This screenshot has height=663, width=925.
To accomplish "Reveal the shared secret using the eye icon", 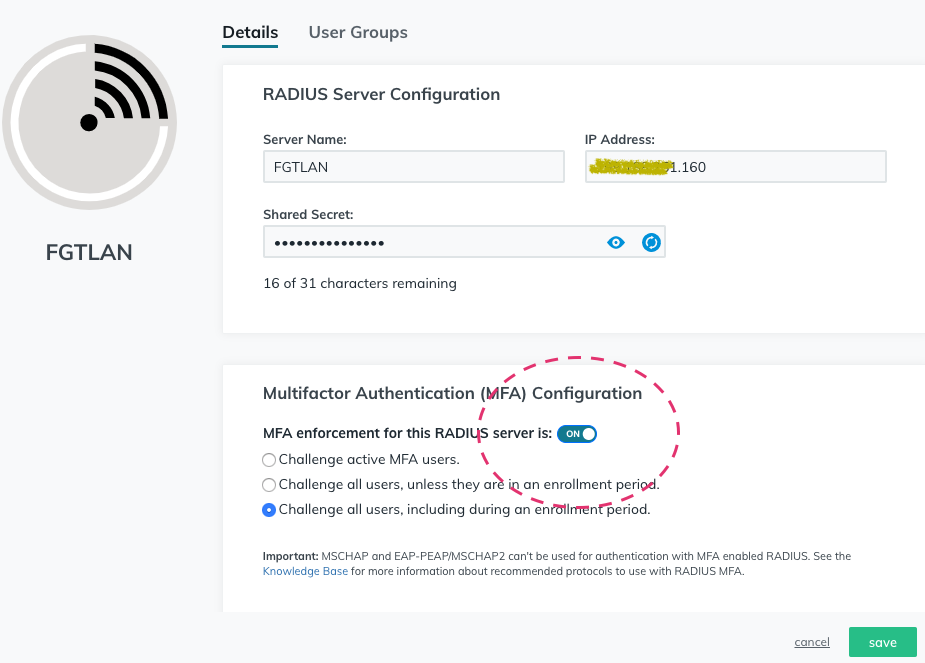I will tap(615, 242).
